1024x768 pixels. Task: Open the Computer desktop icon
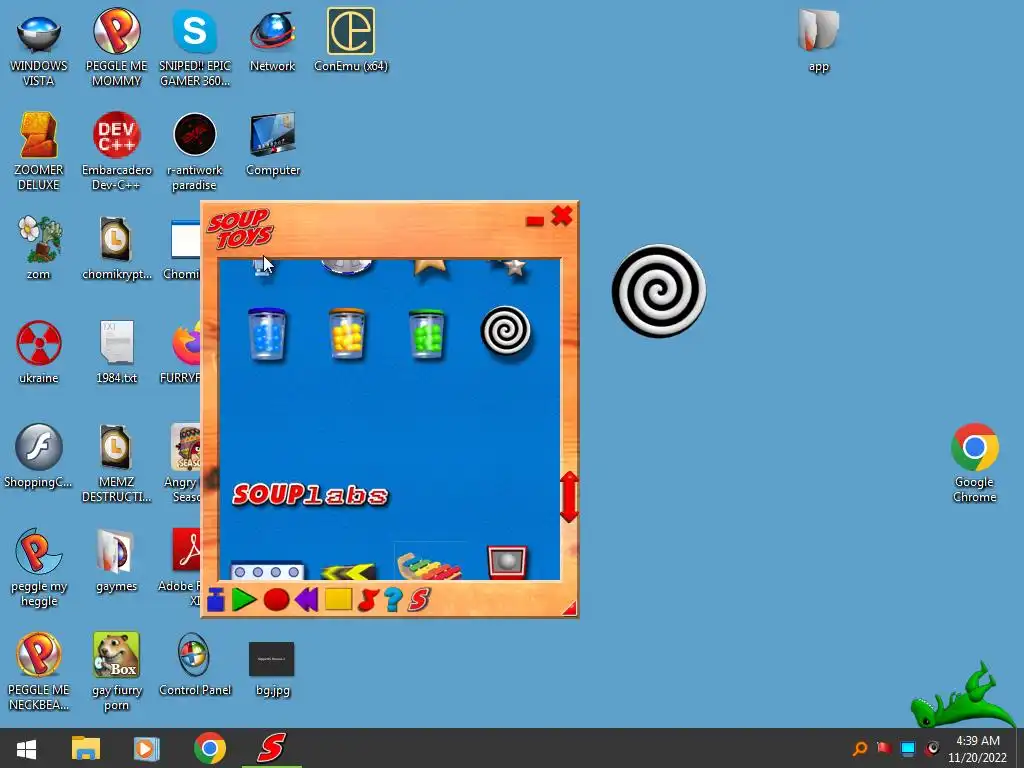[272, 144]
